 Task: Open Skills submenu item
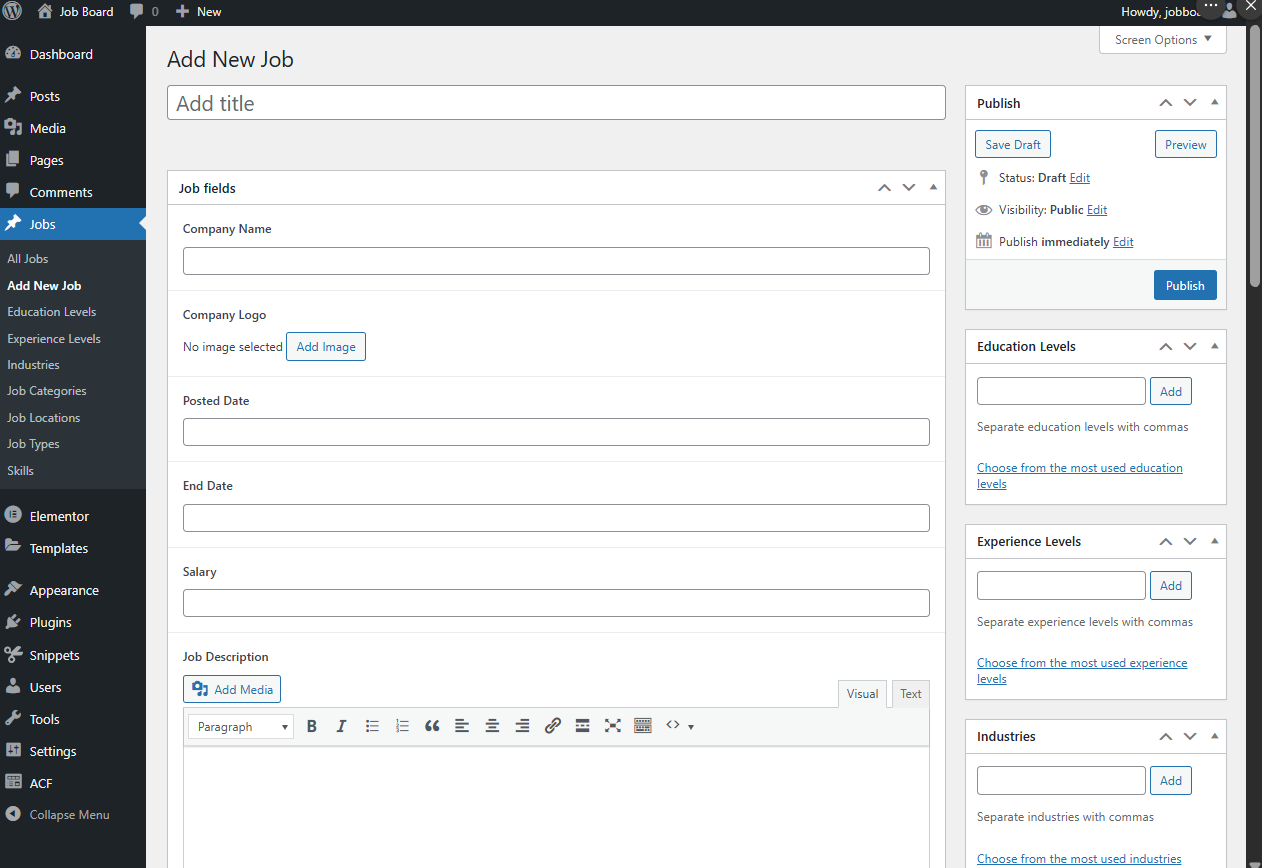20,470
